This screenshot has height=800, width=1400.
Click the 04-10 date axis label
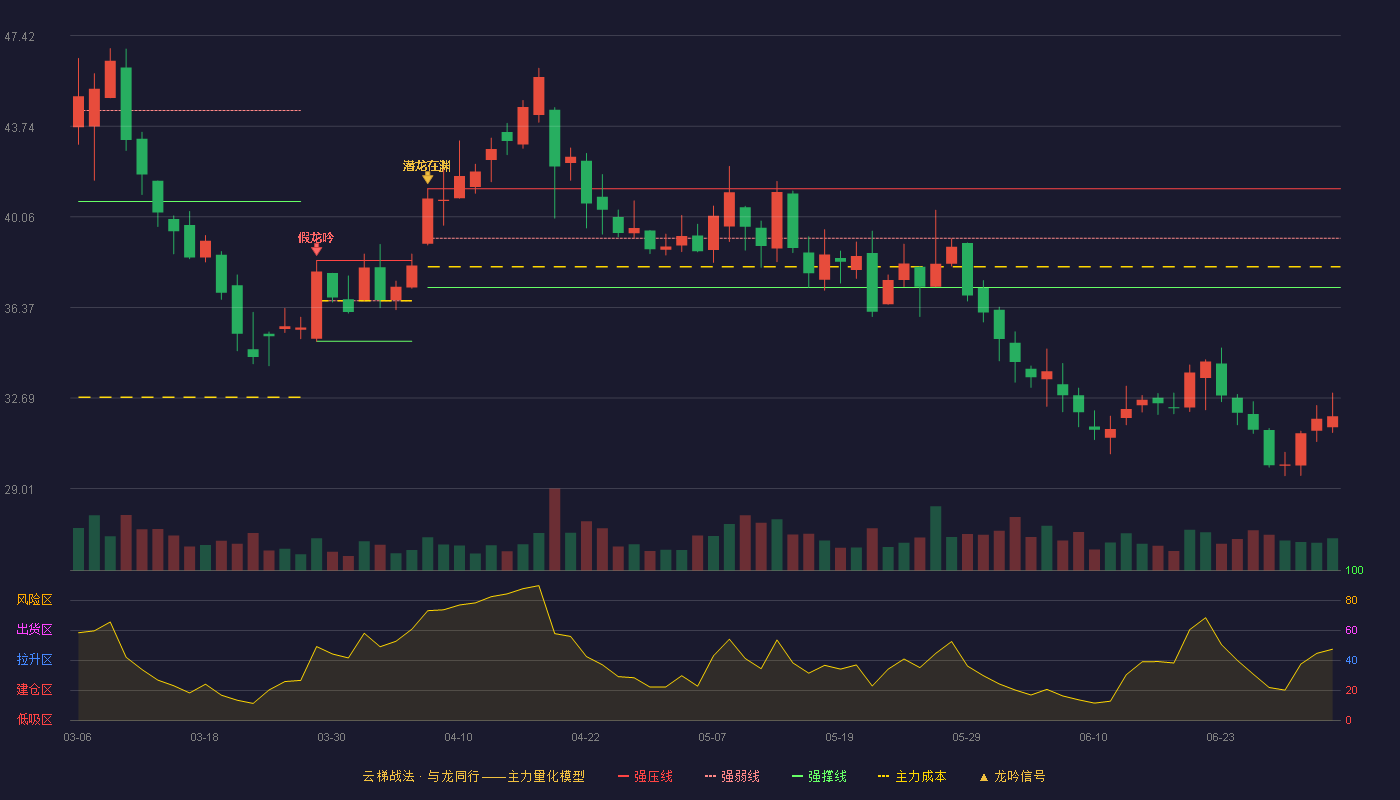coord(458,737)
